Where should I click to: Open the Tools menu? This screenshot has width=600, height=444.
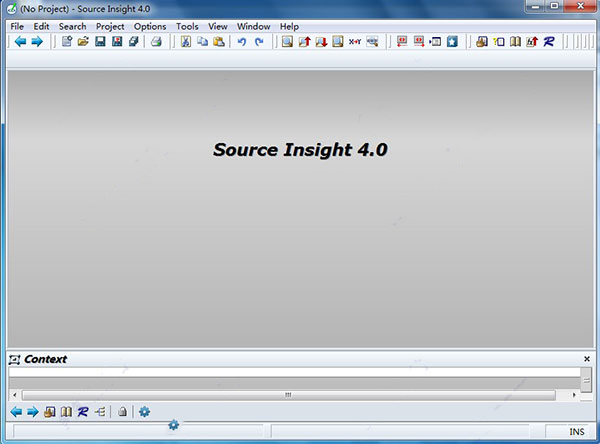[x=187, y=26]
